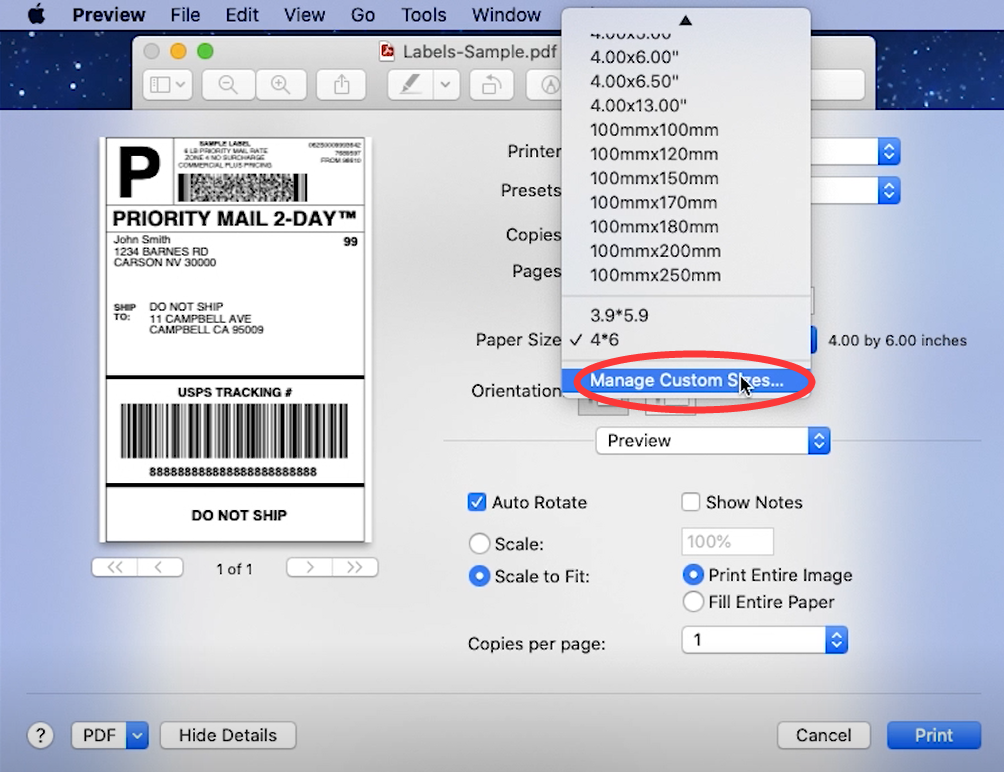This screenshot has width=1004, height=772.
Task: Click the rotate toolbar icon
Action: point(491,84)
